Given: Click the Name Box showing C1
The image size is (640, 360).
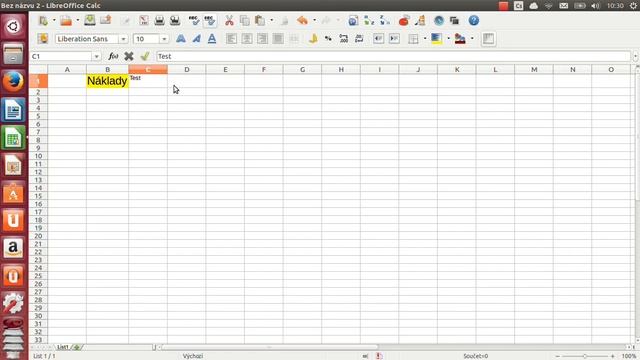Looking at the screenshot, I should pos(61,56).
